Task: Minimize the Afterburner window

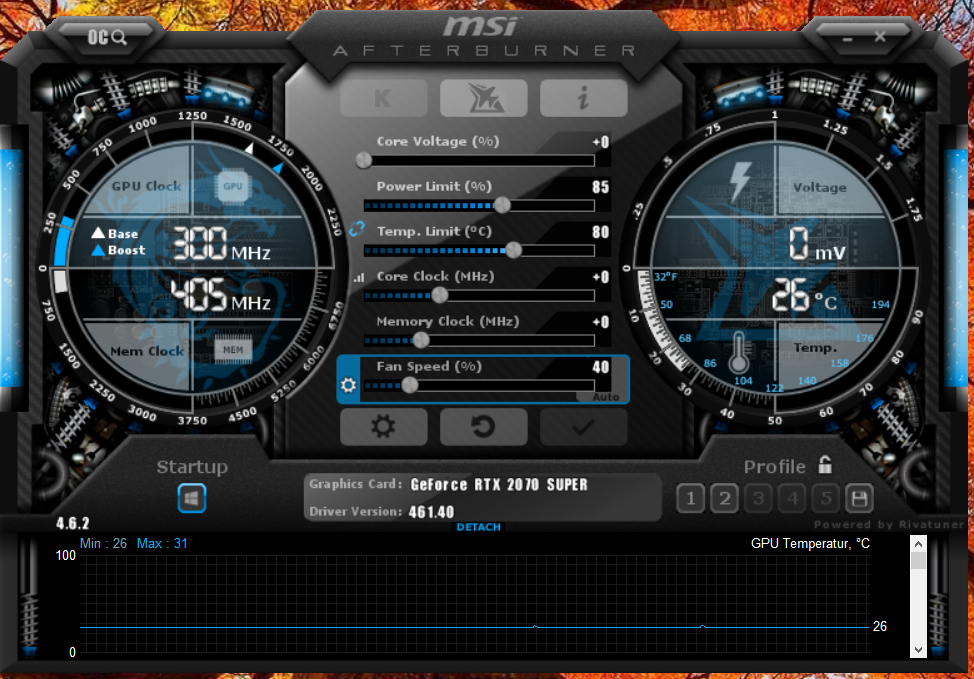Action: pos(847,39)
